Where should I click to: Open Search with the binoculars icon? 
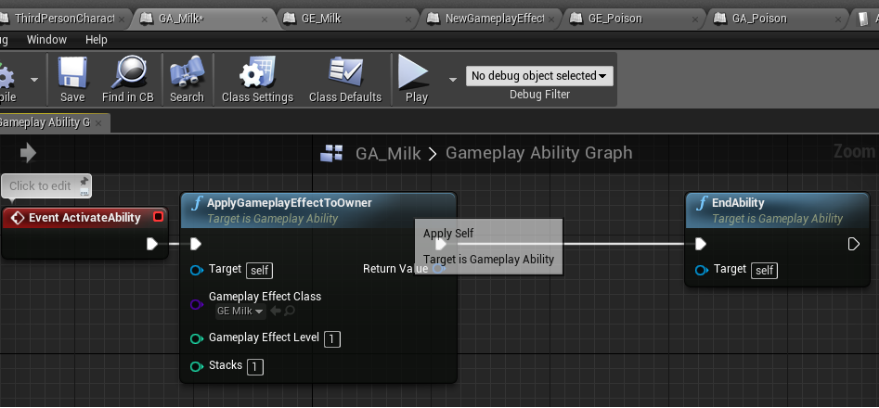[187, 73]
